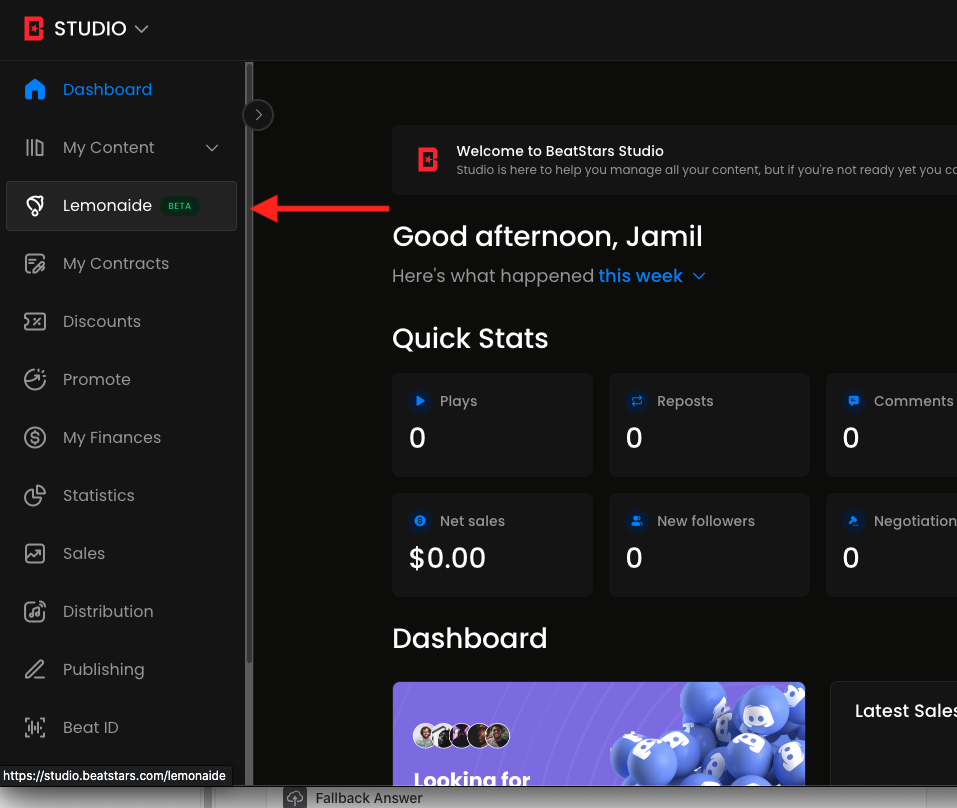Screen dimensions: 957x808
Task: Click the New followers person icon
Action: click(x=637, y=521)
